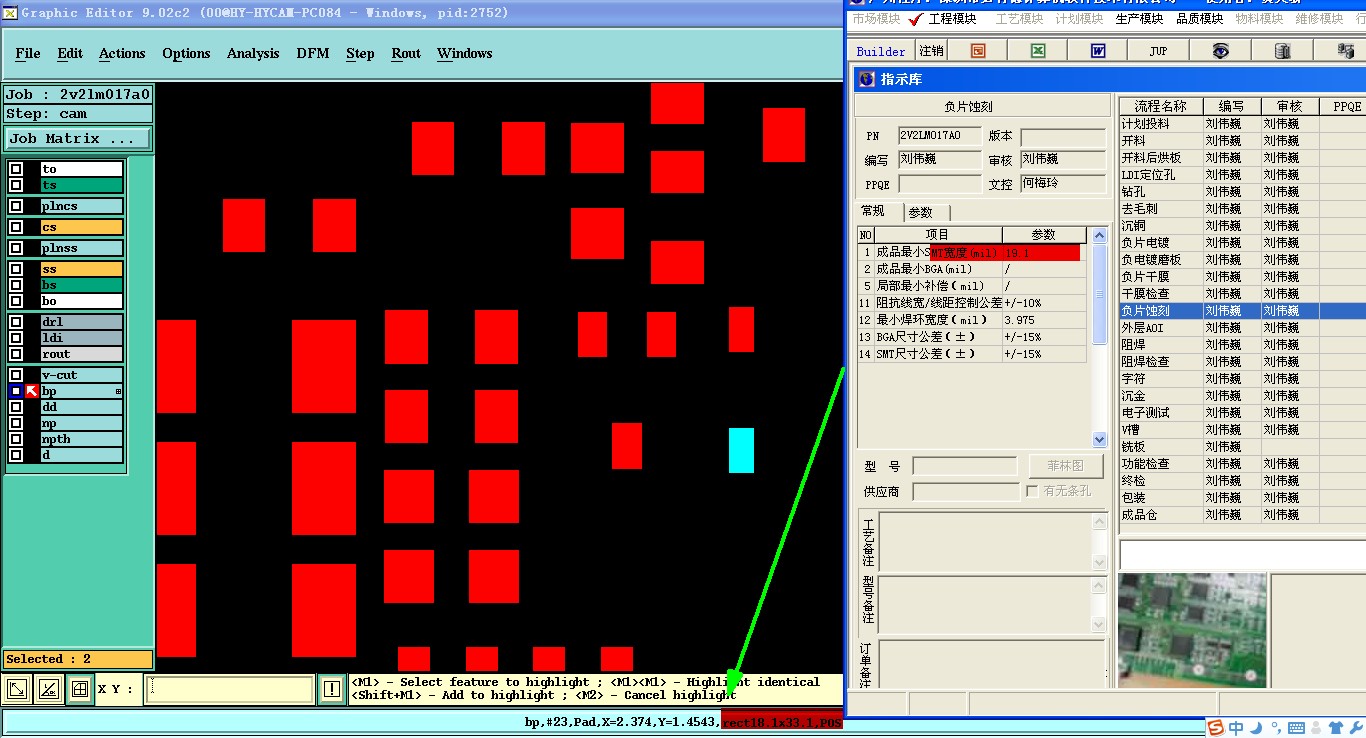The image size is (1366, 738).
Task: Select the bo layer name
Action: [x=81, y=301]
